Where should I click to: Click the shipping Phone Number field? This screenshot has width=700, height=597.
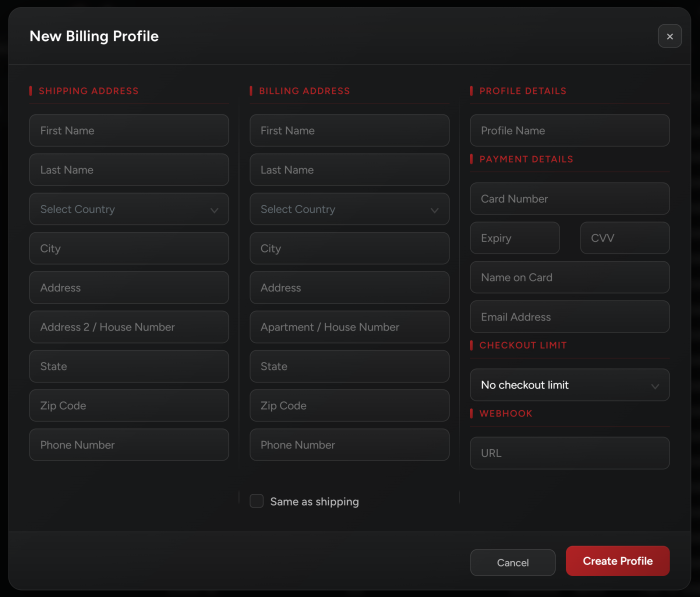pyautogui.click(x=129, y=445)
